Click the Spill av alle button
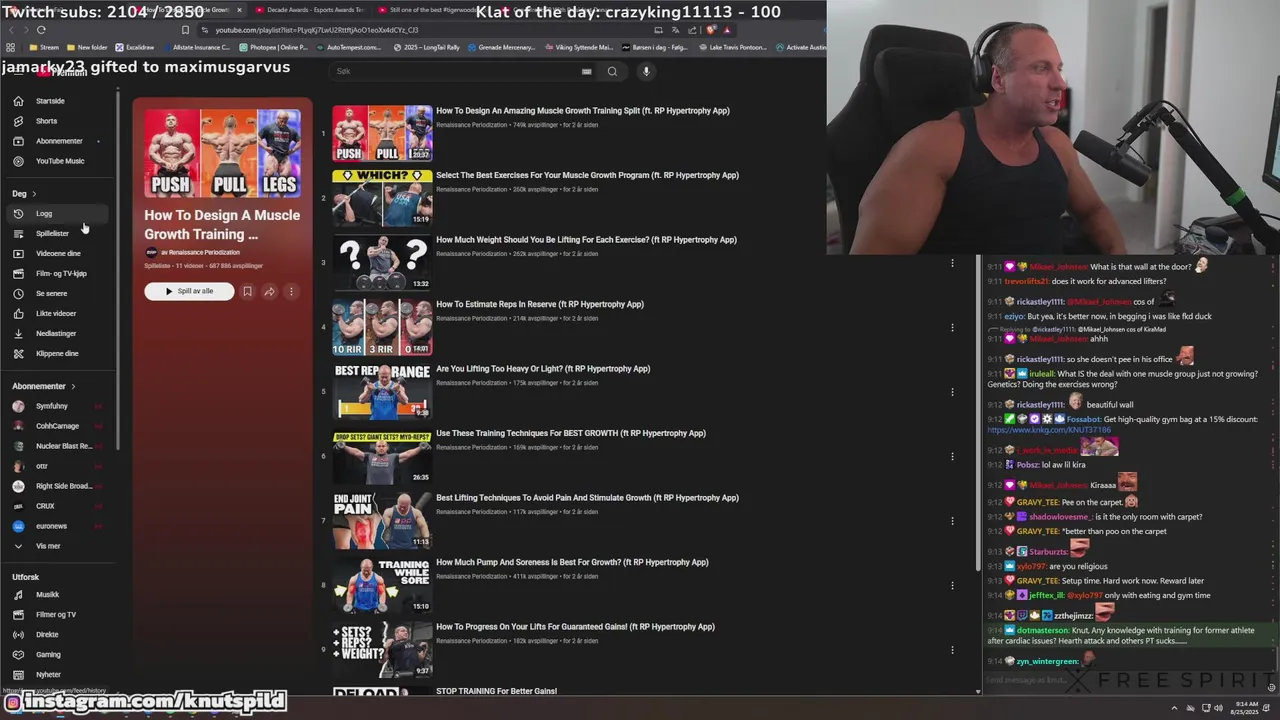The height and width of the screenshot is (720, 1280). [x=189, y=291]
